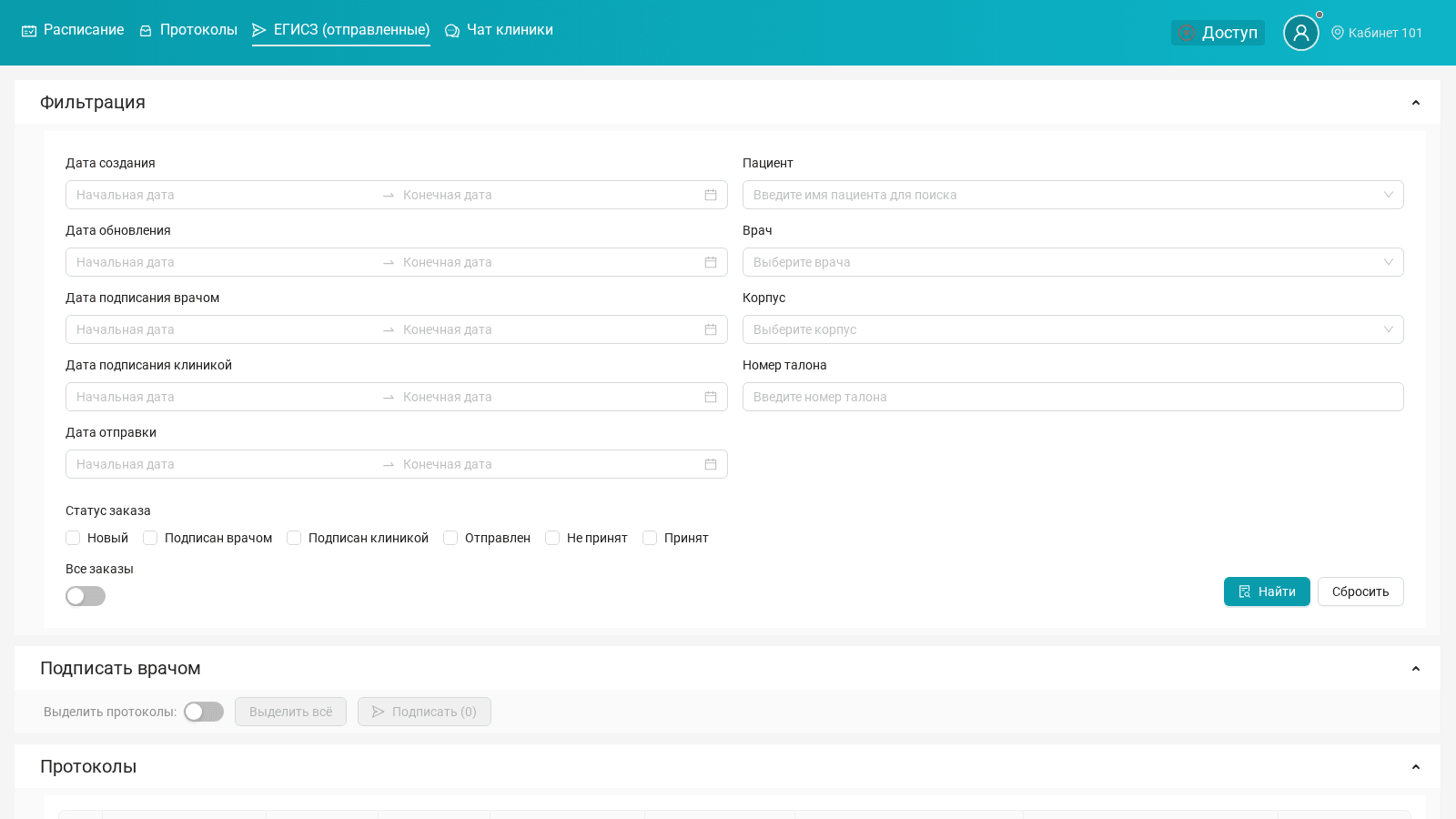
Task: Click start date of Дата отправки
Action: click(224, 464)
